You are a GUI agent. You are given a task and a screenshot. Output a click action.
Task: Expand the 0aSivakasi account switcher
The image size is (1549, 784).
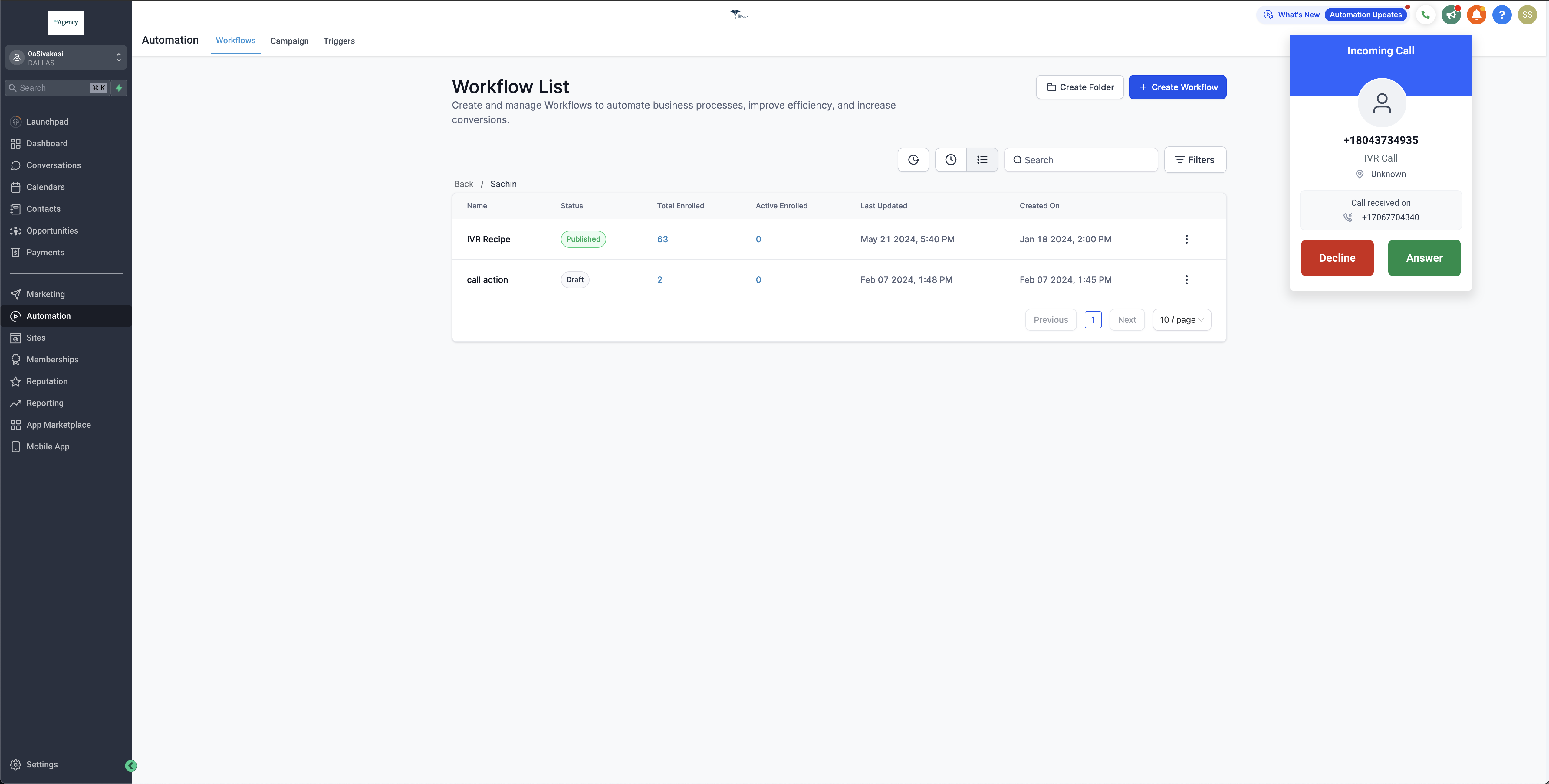(x=66, y=58)
